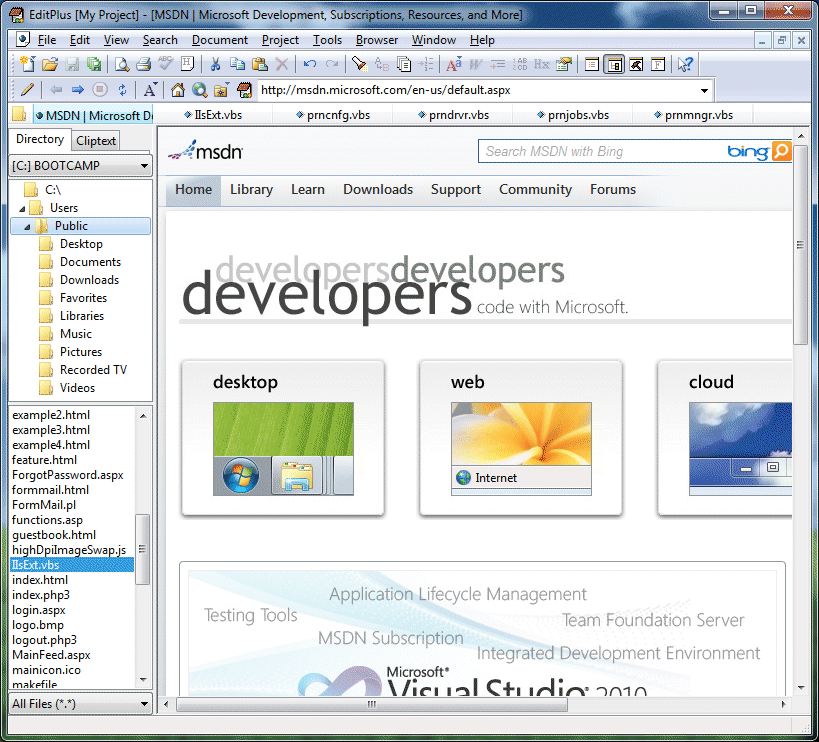
Task: Select index.html in the file list
Action: tap(40, 580)
